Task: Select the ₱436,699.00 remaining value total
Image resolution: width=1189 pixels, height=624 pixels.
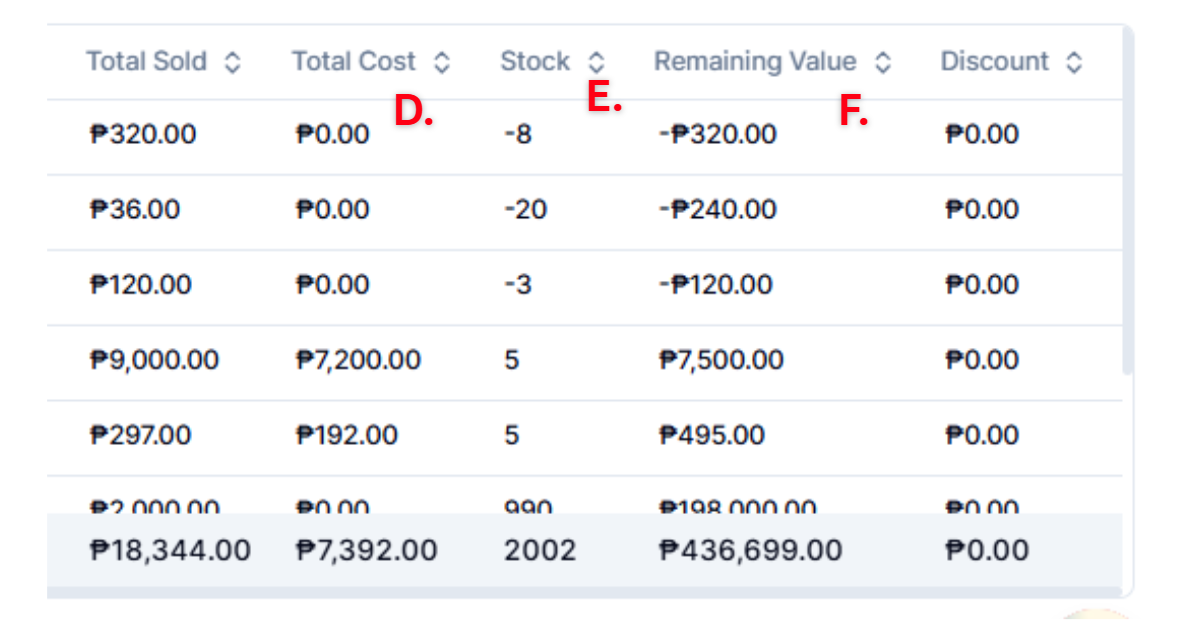Action: pyautogui.click(x=751, y=550)
